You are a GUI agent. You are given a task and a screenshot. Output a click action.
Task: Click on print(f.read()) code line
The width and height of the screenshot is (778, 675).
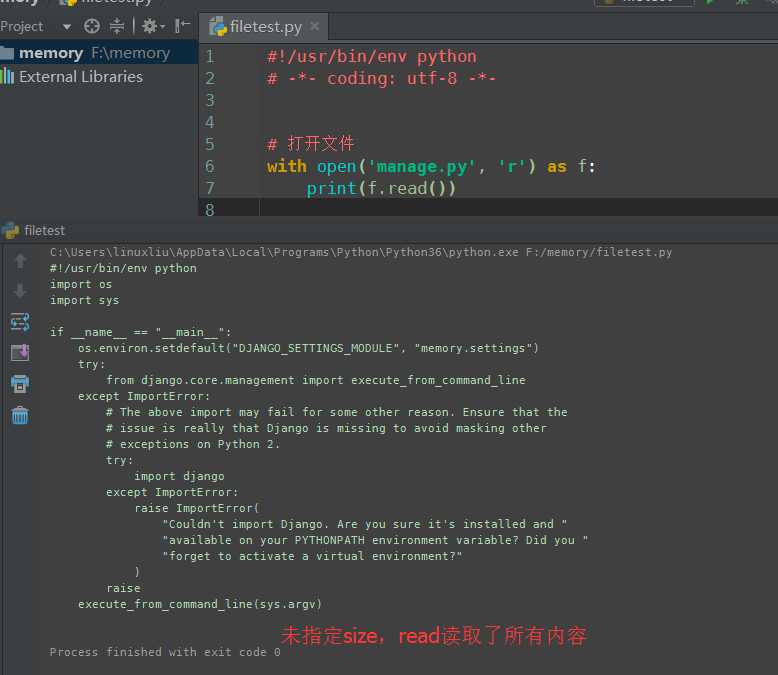(381, 189)
